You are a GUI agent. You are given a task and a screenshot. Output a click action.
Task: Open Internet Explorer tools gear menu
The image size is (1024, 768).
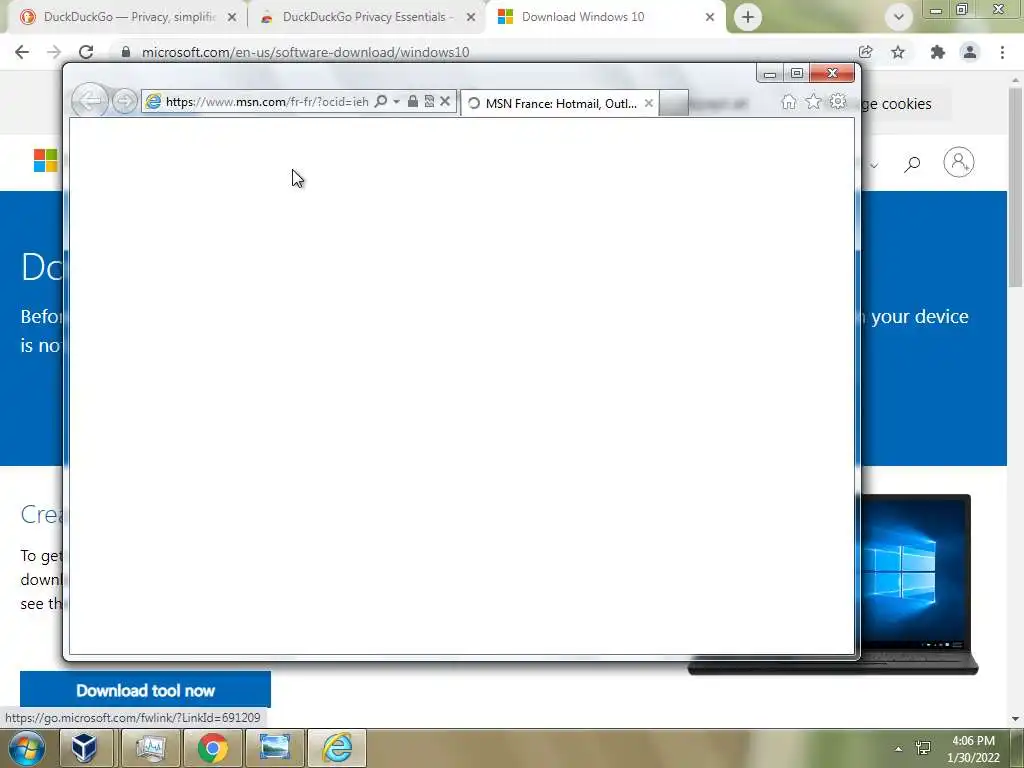tap(837, 102)
